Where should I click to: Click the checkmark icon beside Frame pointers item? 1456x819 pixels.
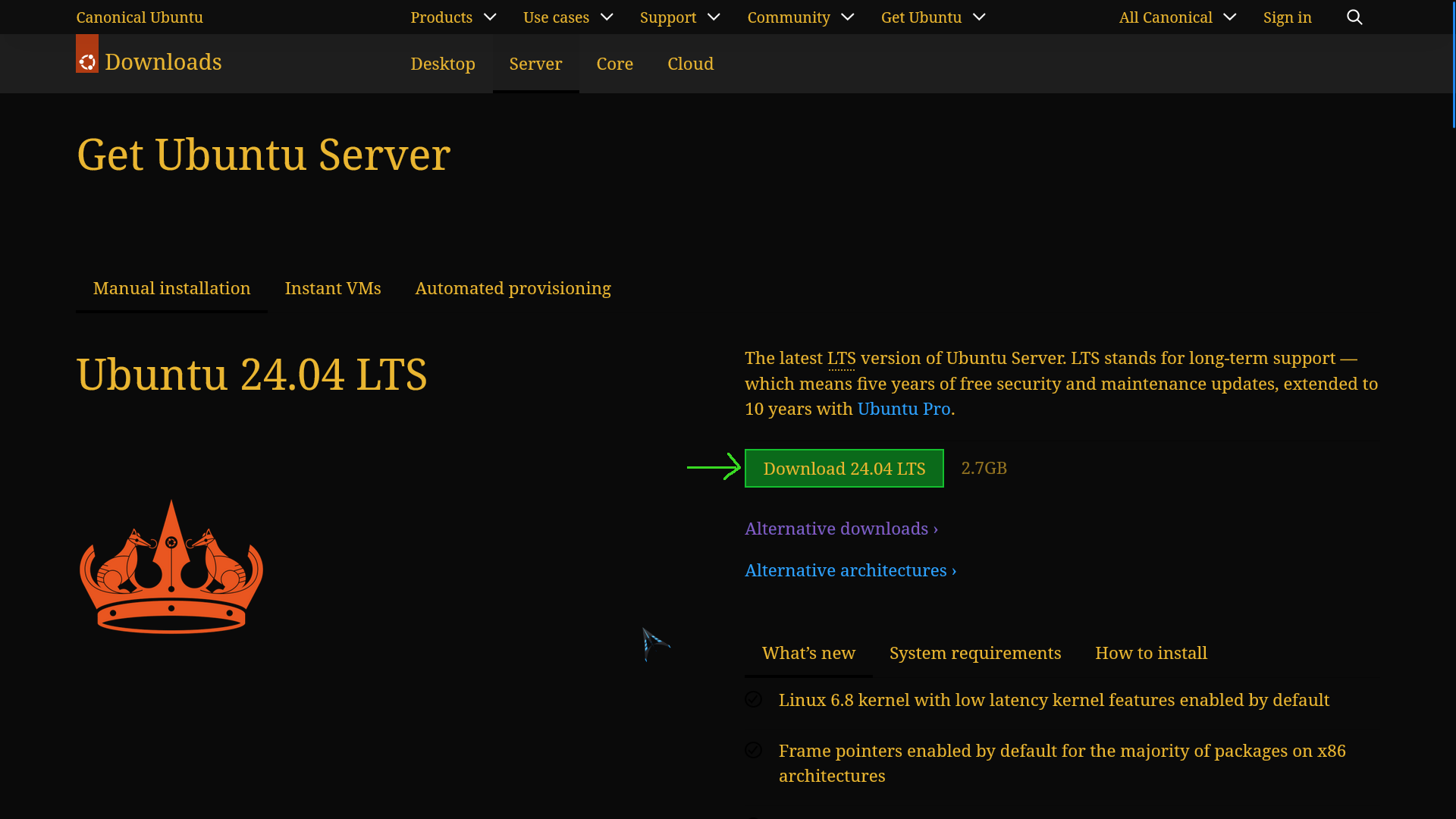[x=753, y=750]
